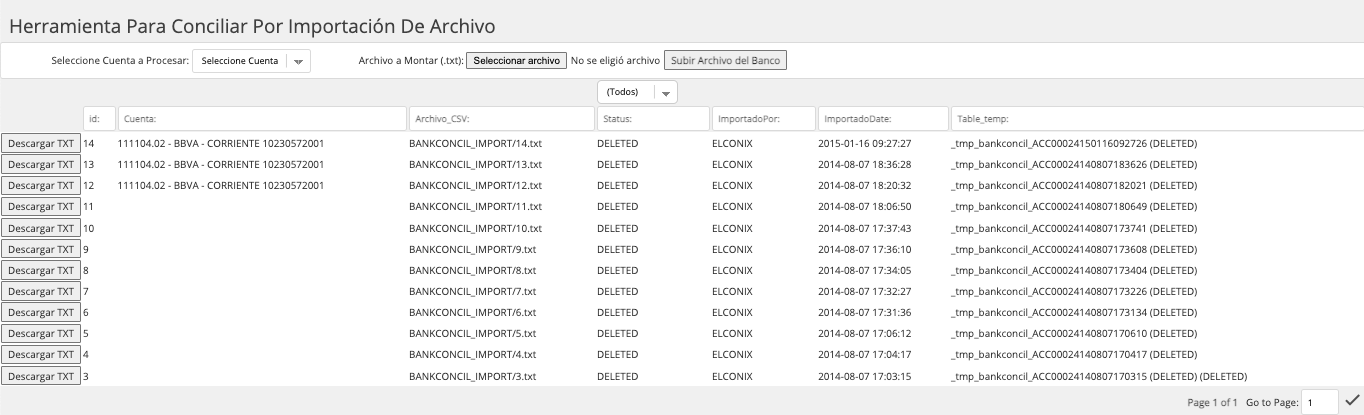Click _tmp_bankconcil_ACC00024140807170315 table entry

[x=1099, y=376]
